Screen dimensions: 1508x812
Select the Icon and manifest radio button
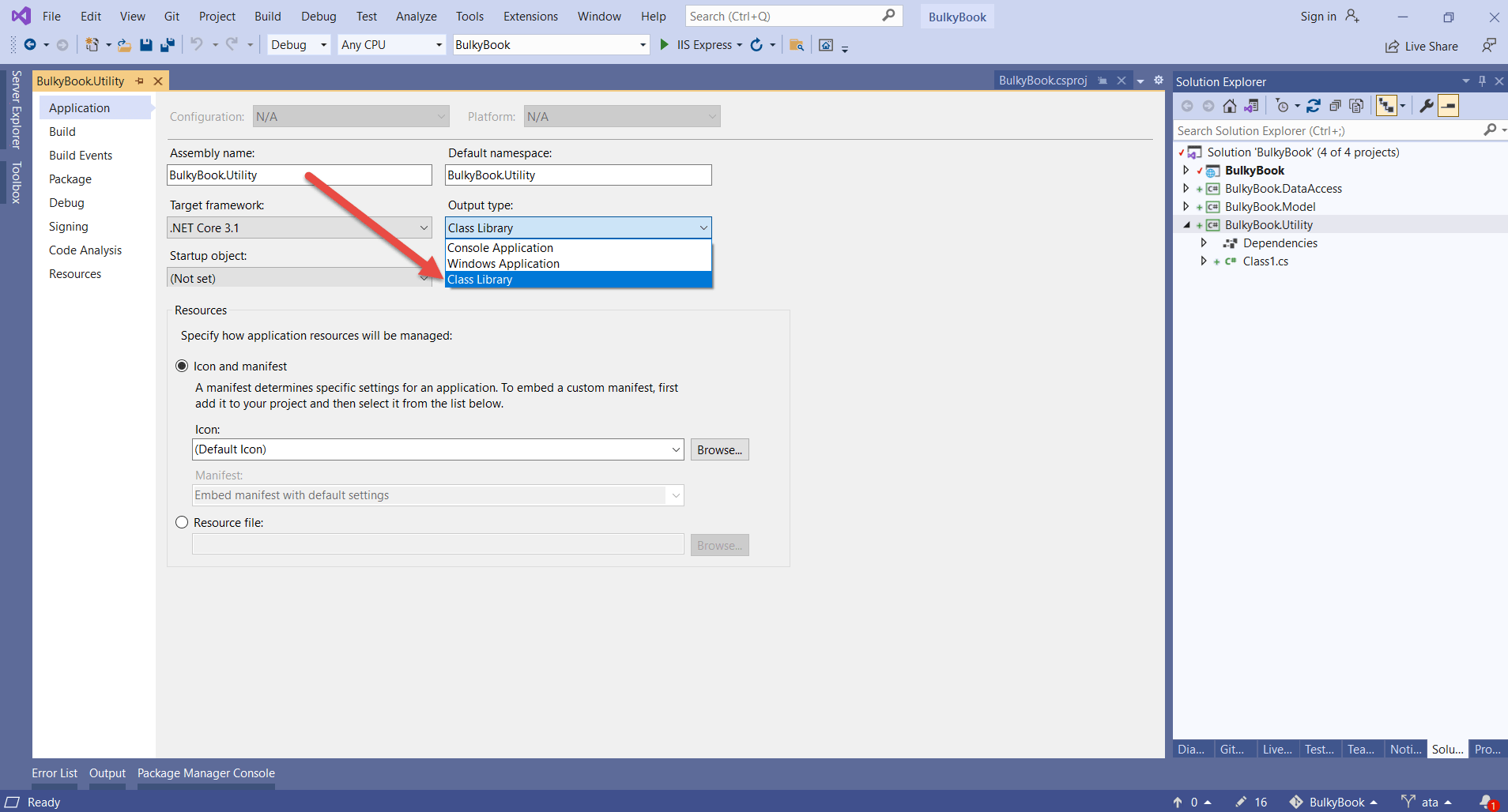(x=182, y=366)
